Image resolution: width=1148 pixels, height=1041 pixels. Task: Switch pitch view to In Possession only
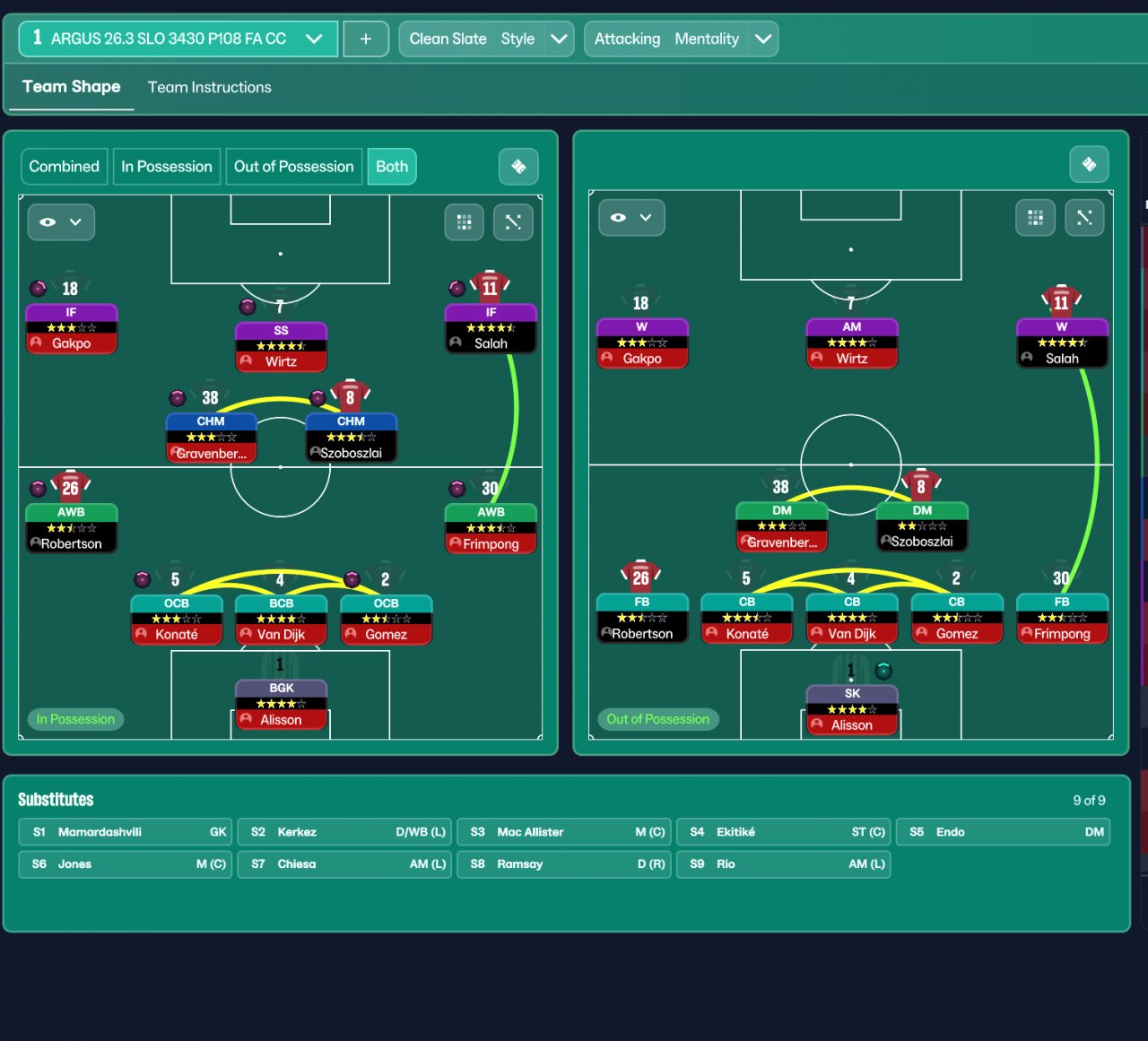pyautogui.click(x=167, y=167)
